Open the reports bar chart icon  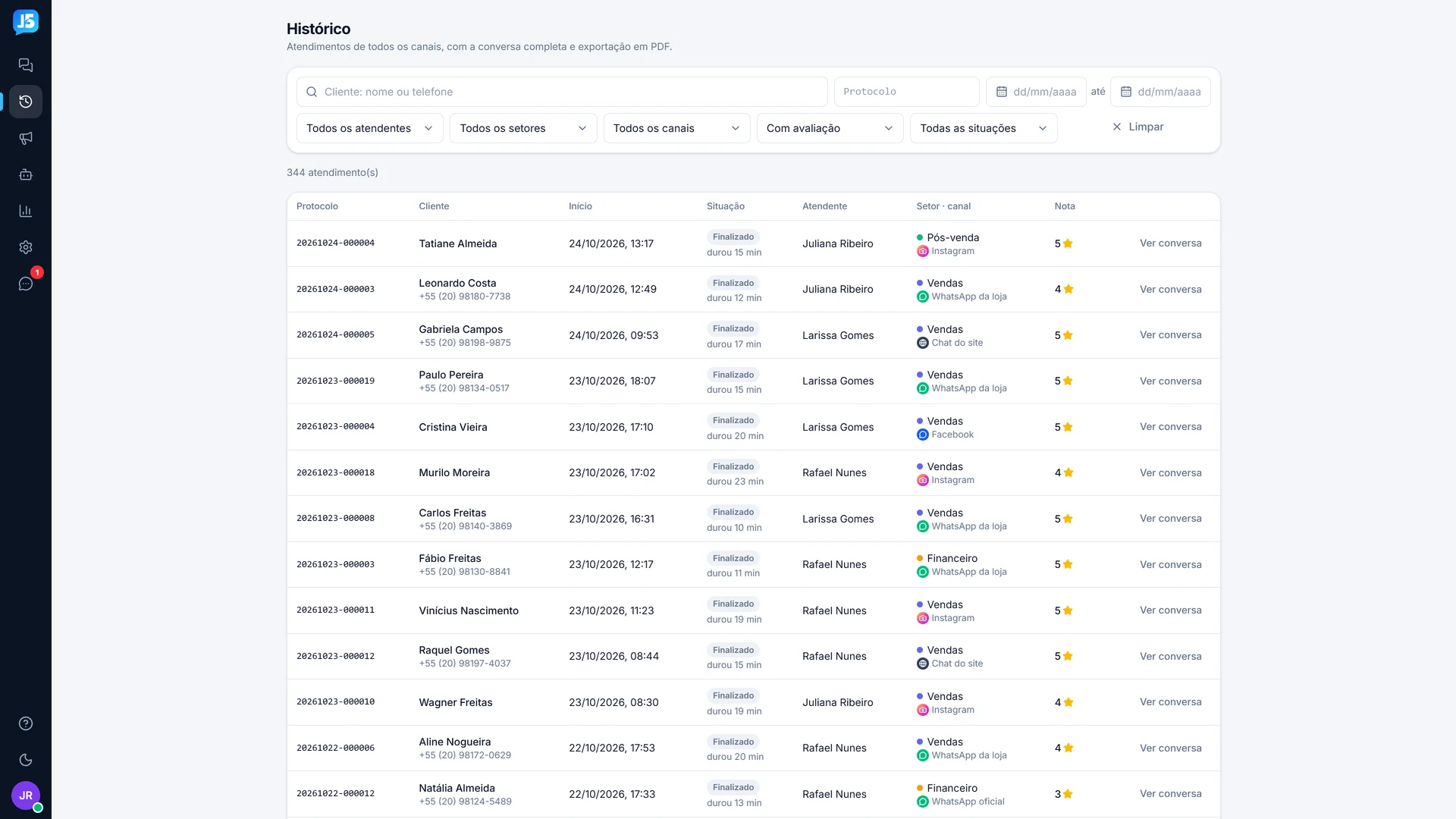pyautogui.click(x=26, y=211)
